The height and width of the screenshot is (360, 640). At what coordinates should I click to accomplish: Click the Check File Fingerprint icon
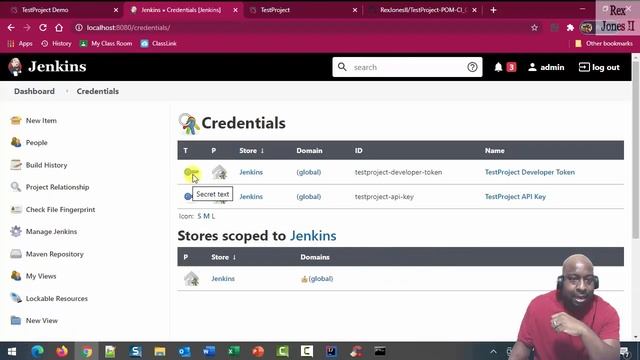tap(16, 209)
